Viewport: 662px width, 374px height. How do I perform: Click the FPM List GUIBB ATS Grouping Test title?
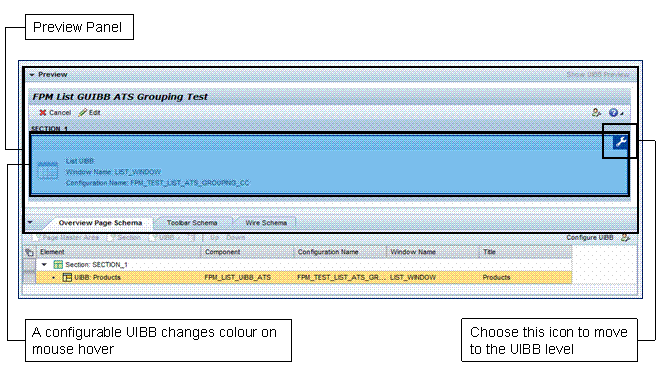point(120,97)
